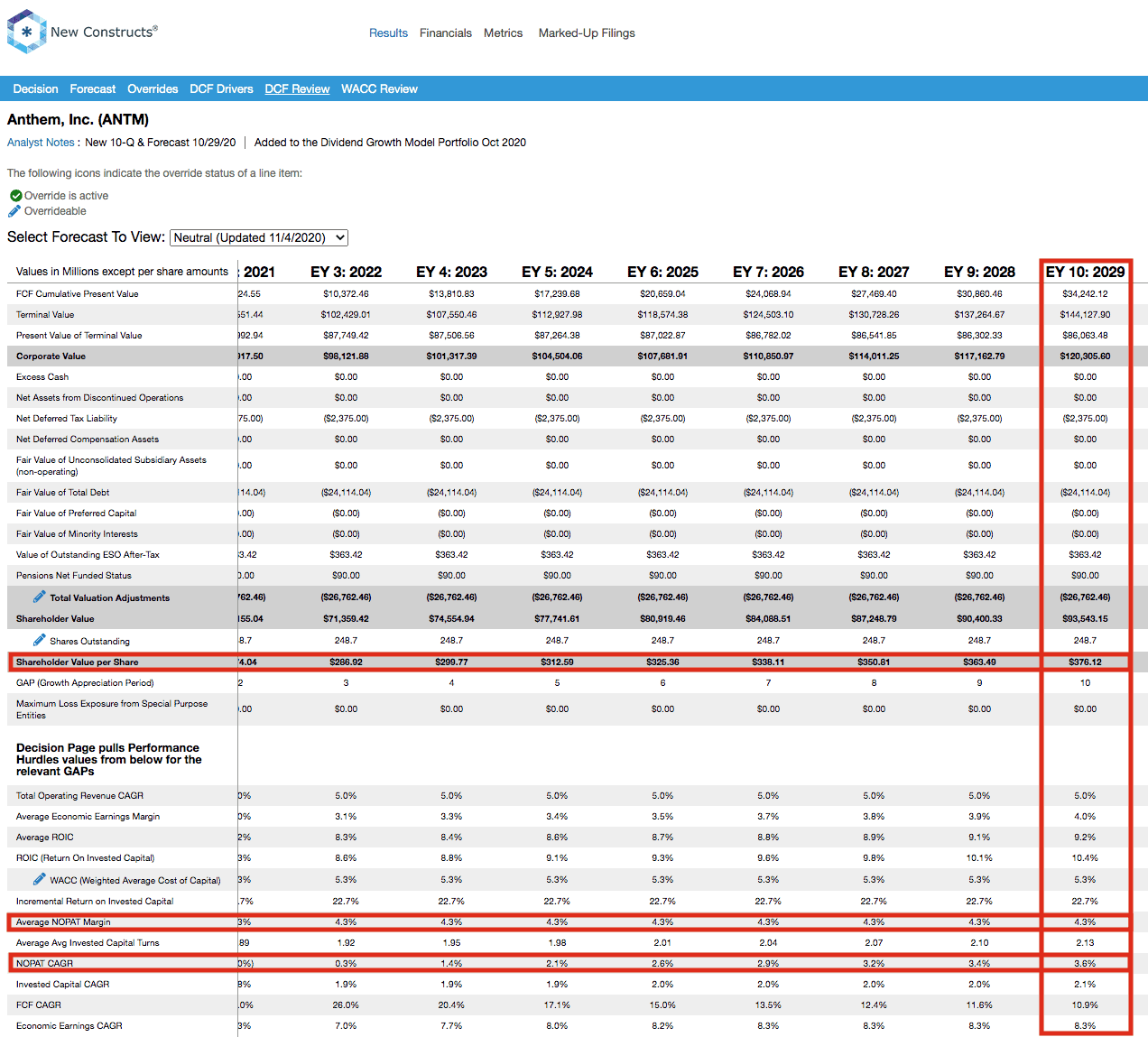
Task: Select the Marked-Up Filings menu
Action: tap(587, 33)
